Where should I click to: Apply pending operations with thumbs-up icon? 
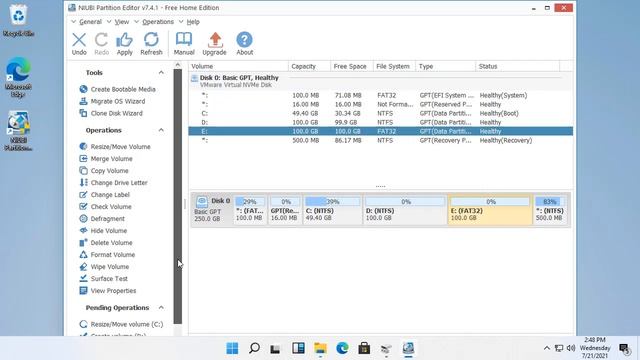124,44
